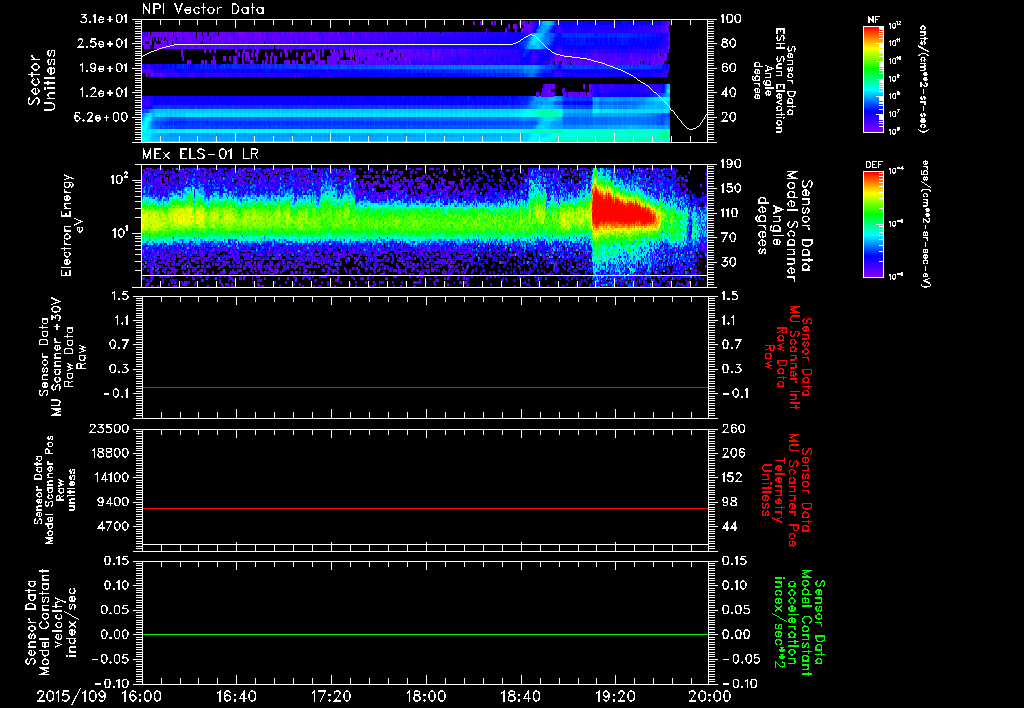Click the "18:00" time axis label
The width and height of the screenshot is (1024, 708).
426,696
